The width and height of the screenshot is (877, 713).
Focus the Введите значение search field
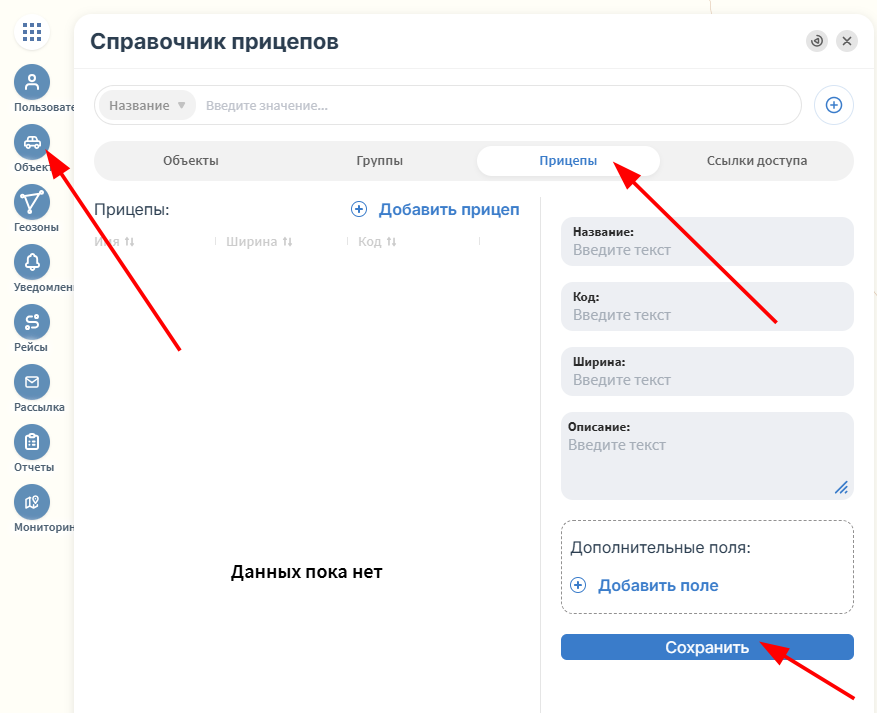tap(498, 105)
